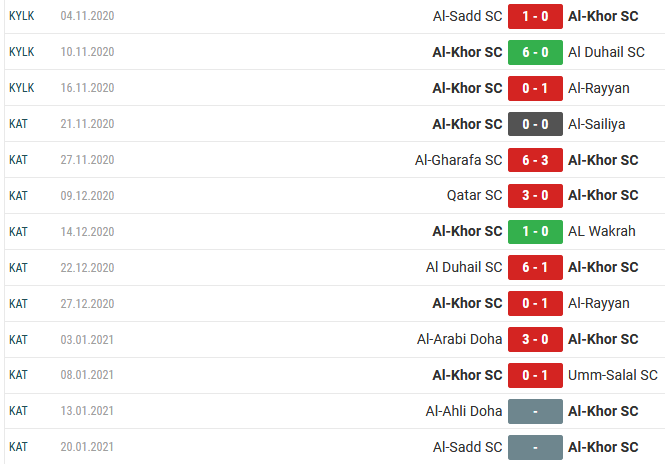This screenshot has width=665, height=464.
Task: Open Al-Gharafa SC team link
Action: 458,160
